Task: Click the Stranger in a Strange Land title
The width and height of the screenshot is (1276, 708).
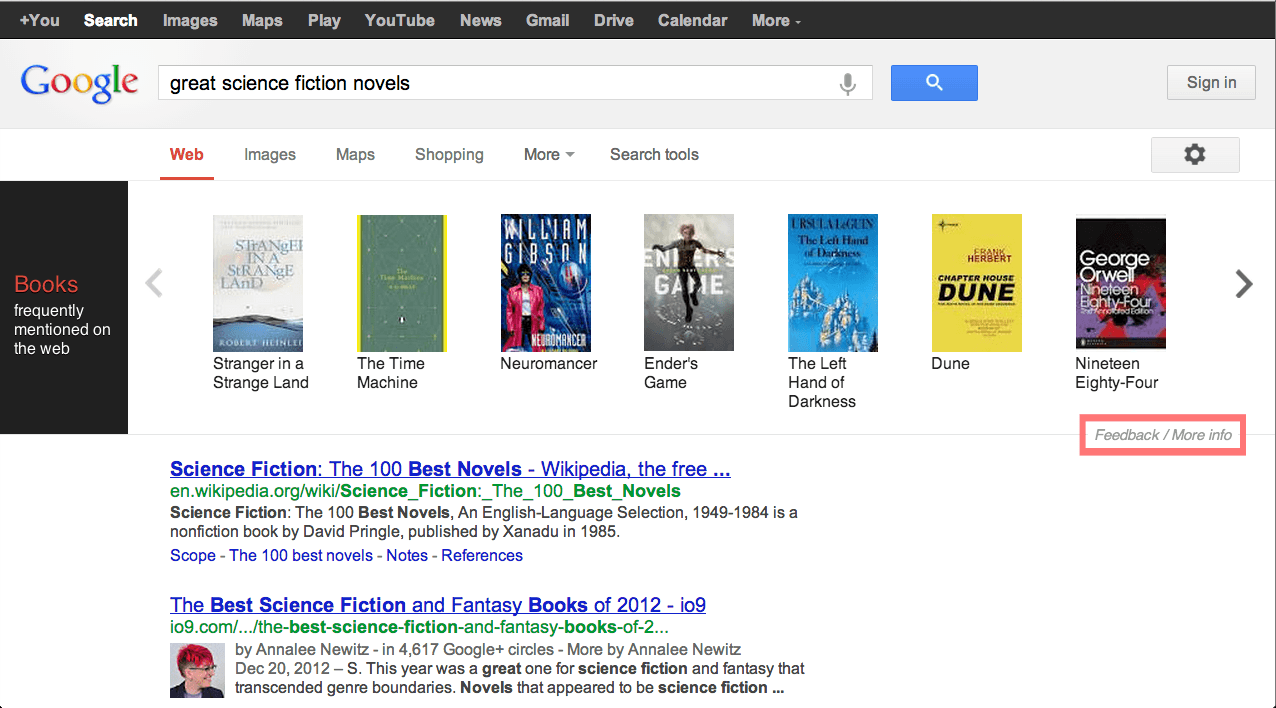Action: pos(261,373)
